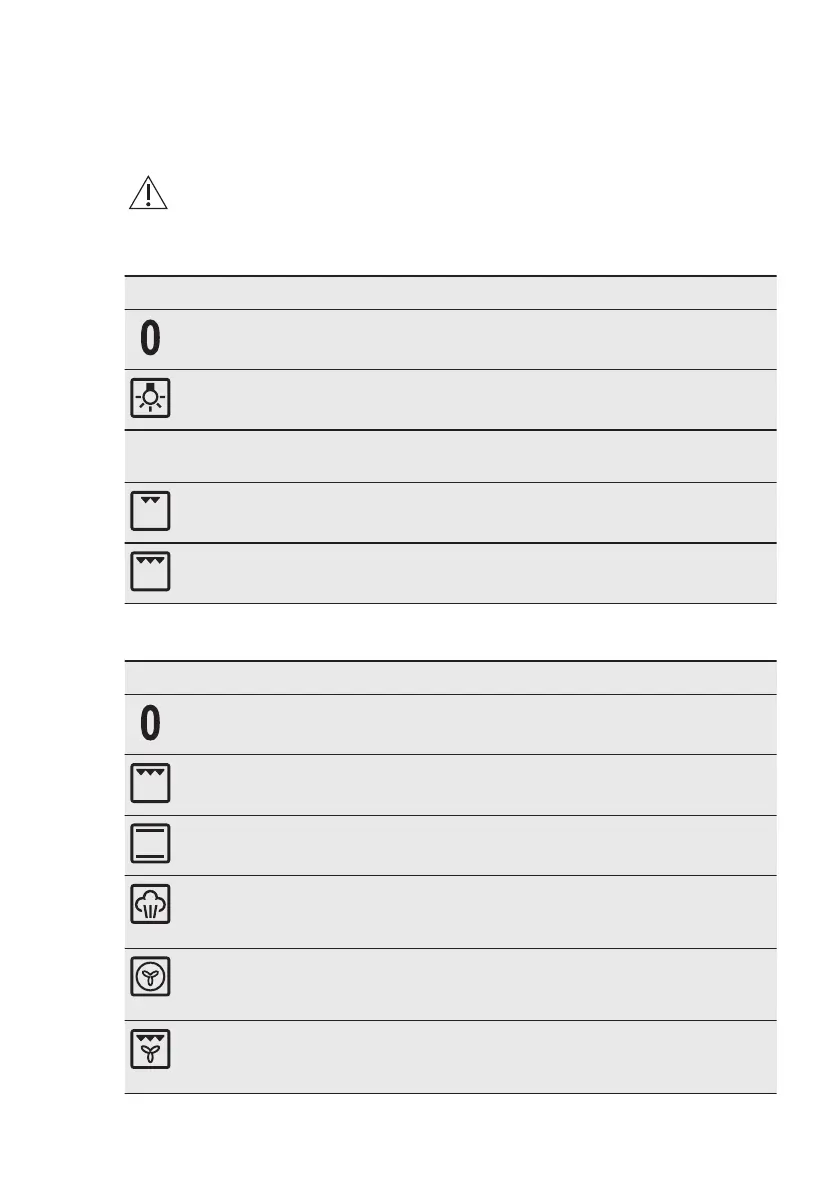Screen dimensions: 839x1191
Task: Select the oven lamp light icon
Action: 150,398
